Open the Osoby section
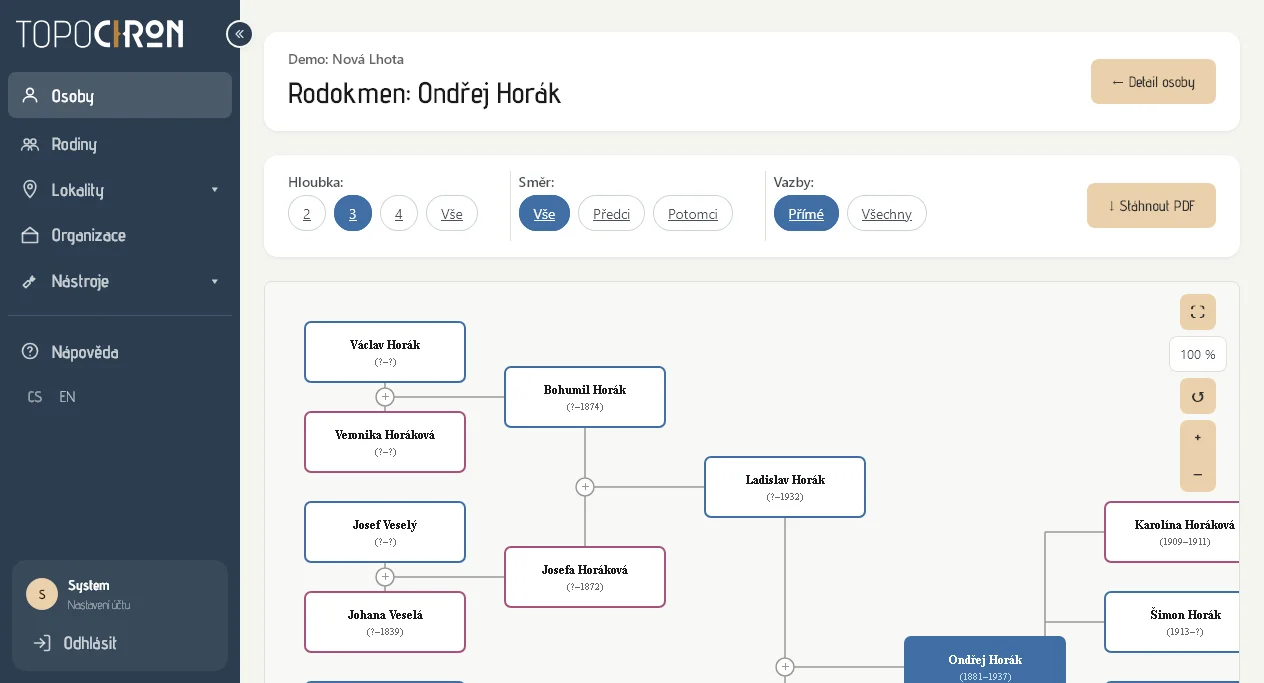Image resolution: width=1264 pixels, height=683 pixels. [x=120, y=95]
